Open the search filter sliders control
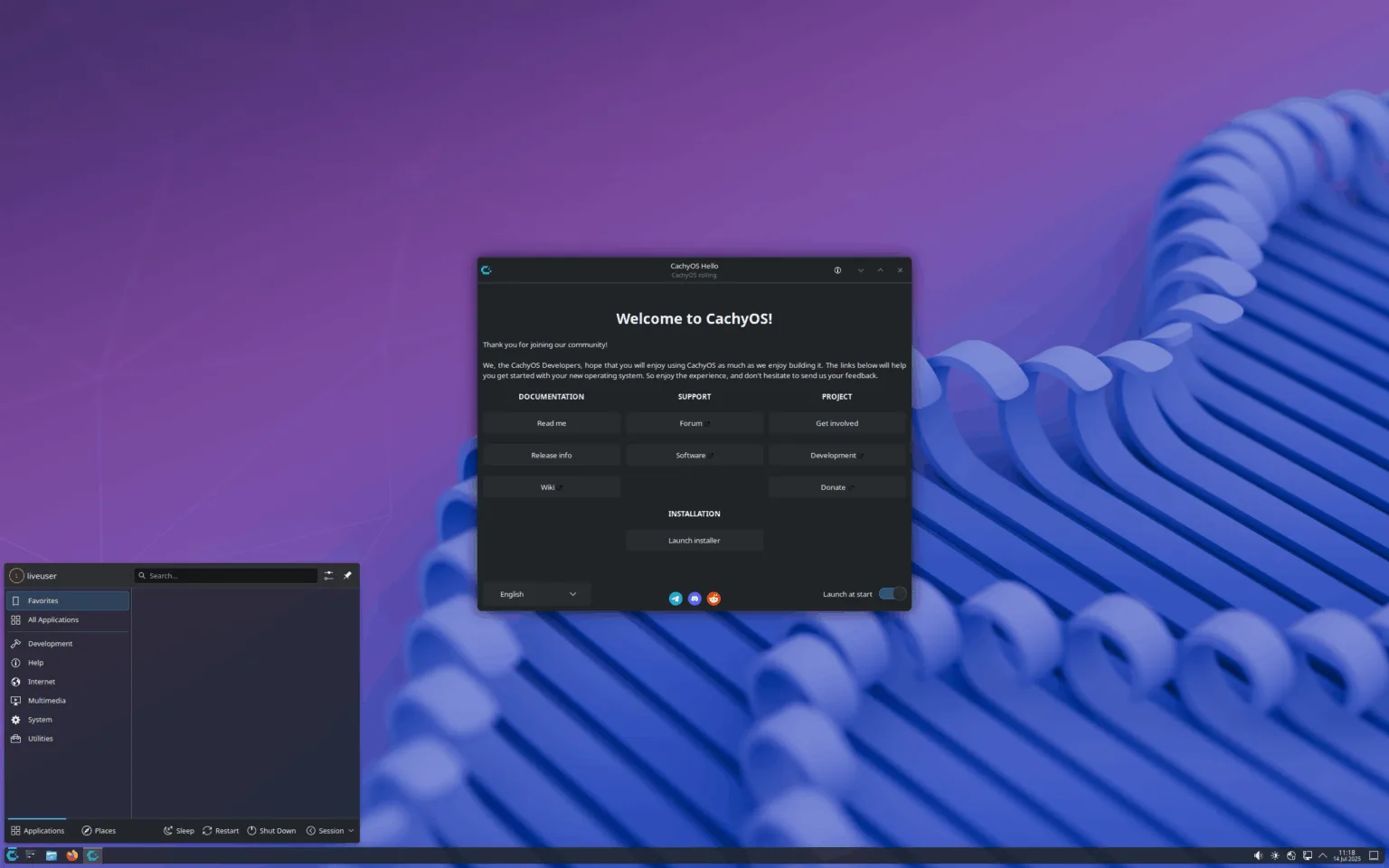The width and height of the screenshot is (1389, 868). (328, 575)
